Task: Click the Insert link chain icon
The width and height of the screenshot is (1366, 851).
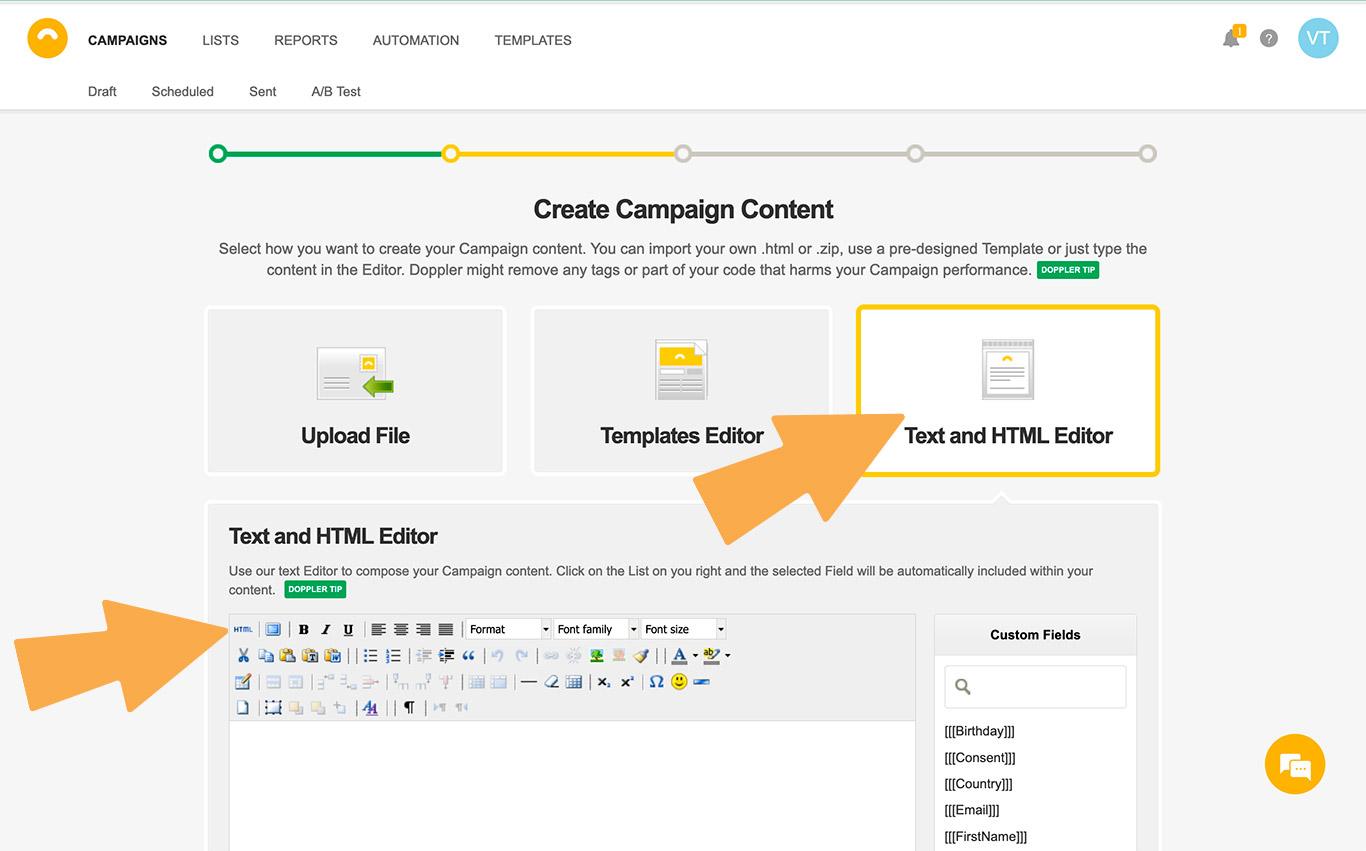Action: coord(551,656)
